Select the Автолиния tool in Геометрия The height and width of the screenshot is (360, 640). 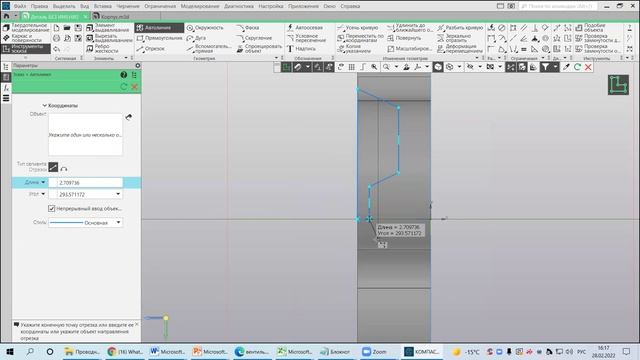[x=159, y=28]
